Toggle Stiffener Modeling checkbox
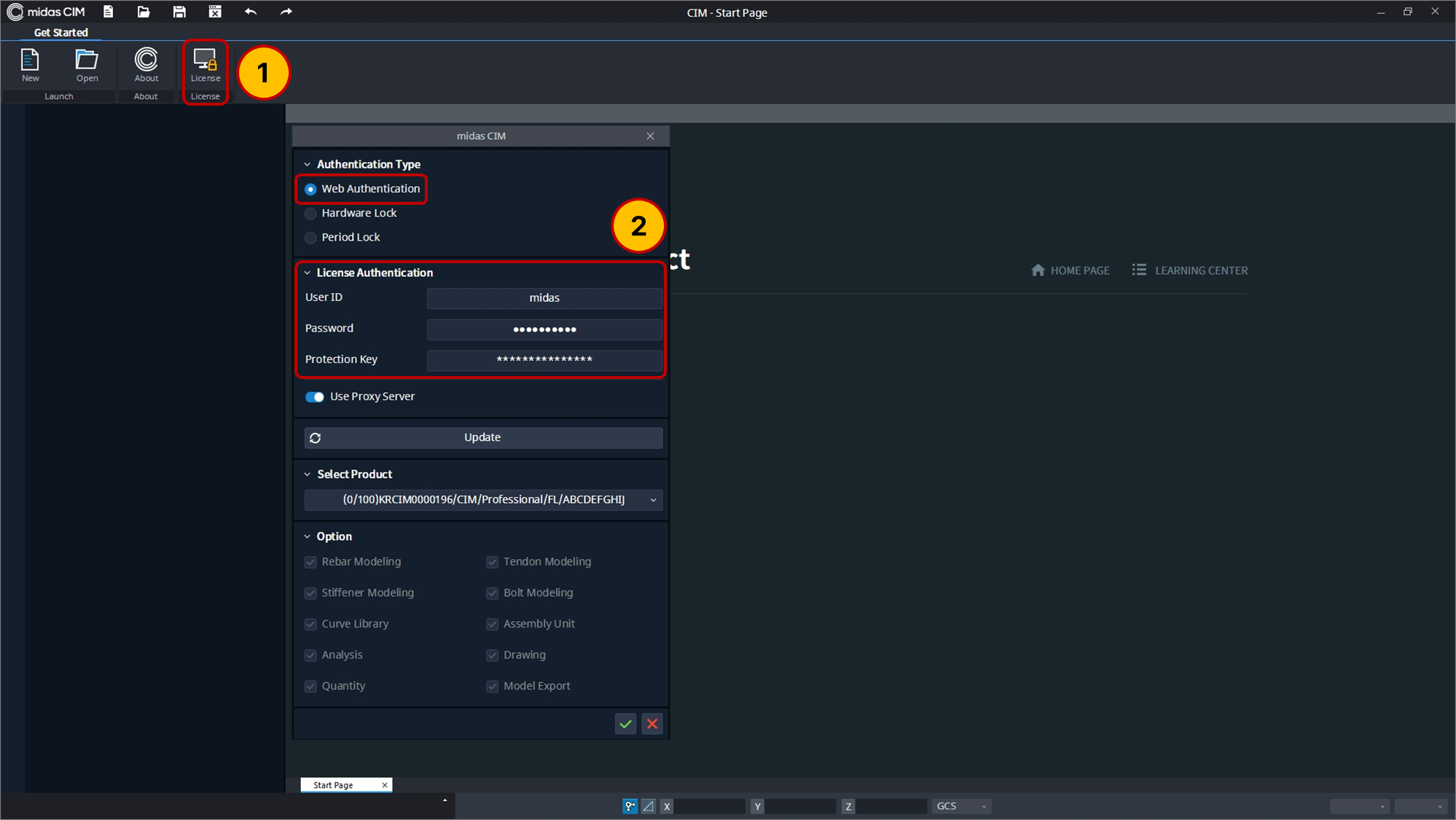The height and width of the screenshot is (820, 1456). click(x=310, y=593)
